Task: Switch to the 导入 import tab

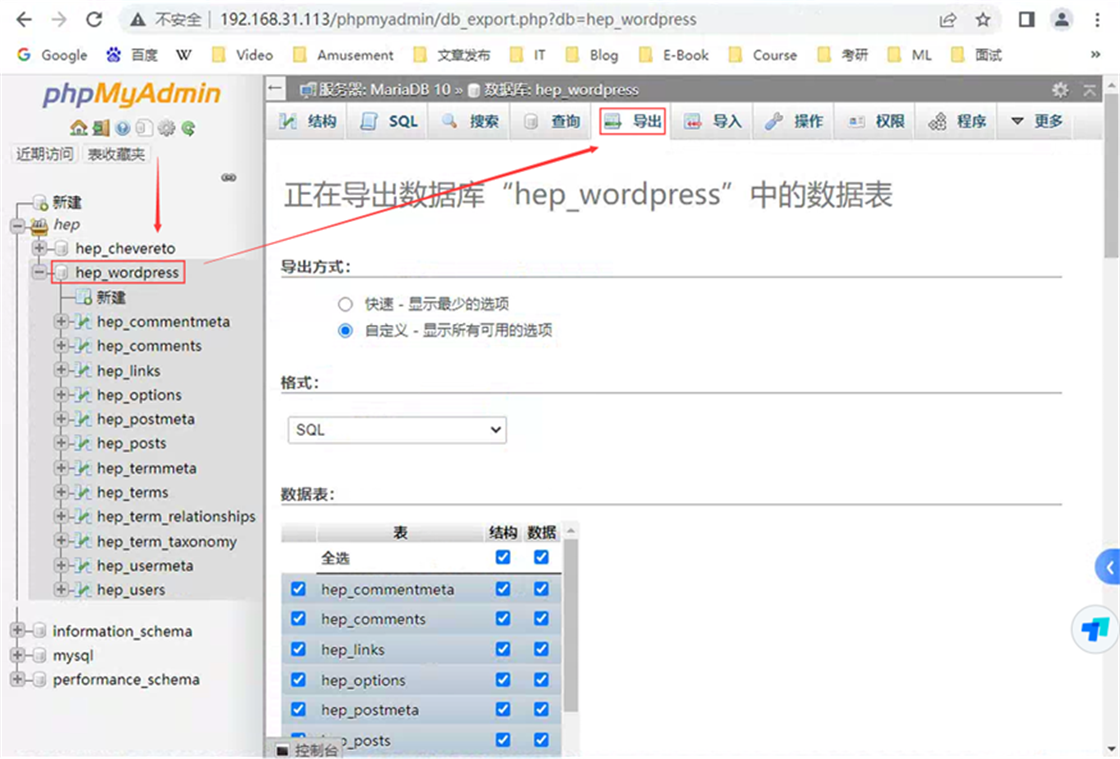Action: 713,121
